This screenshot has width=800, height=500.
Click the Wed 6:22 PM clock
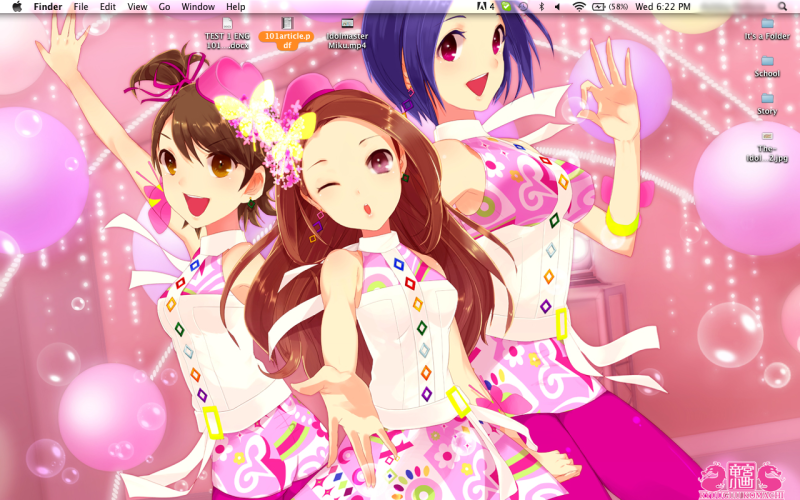pyautogui.click(x=663, y=7)
